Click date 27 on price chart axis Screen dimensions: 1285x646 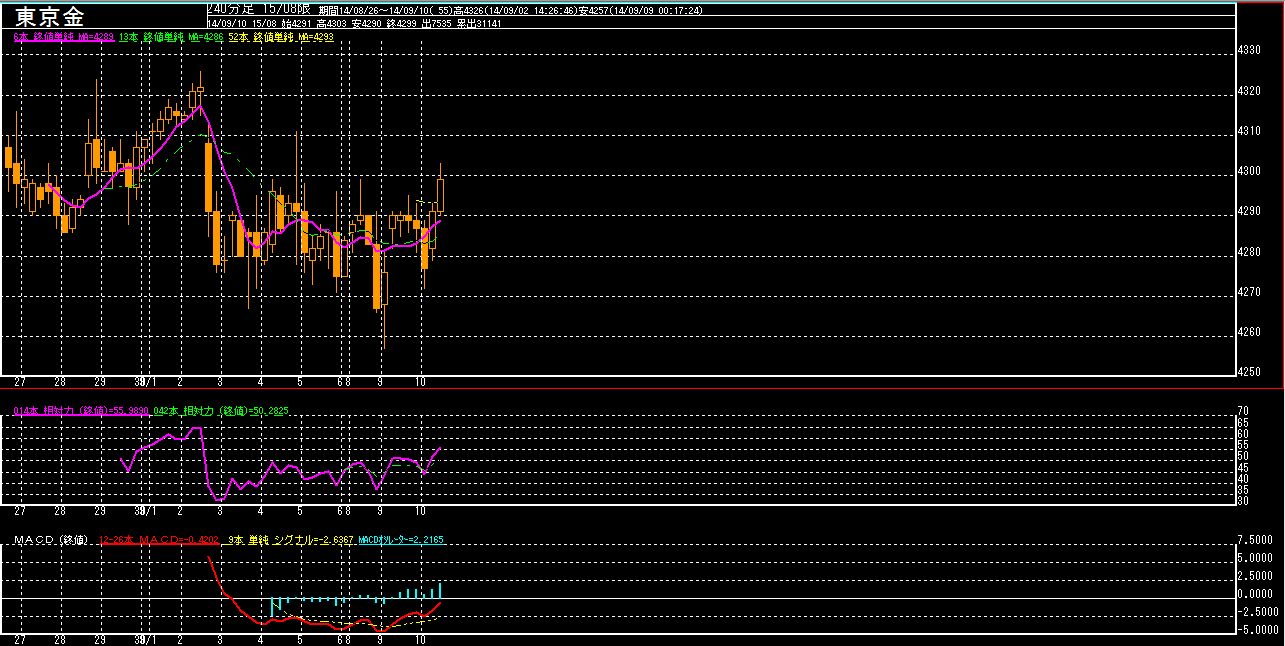coord(20,382)
